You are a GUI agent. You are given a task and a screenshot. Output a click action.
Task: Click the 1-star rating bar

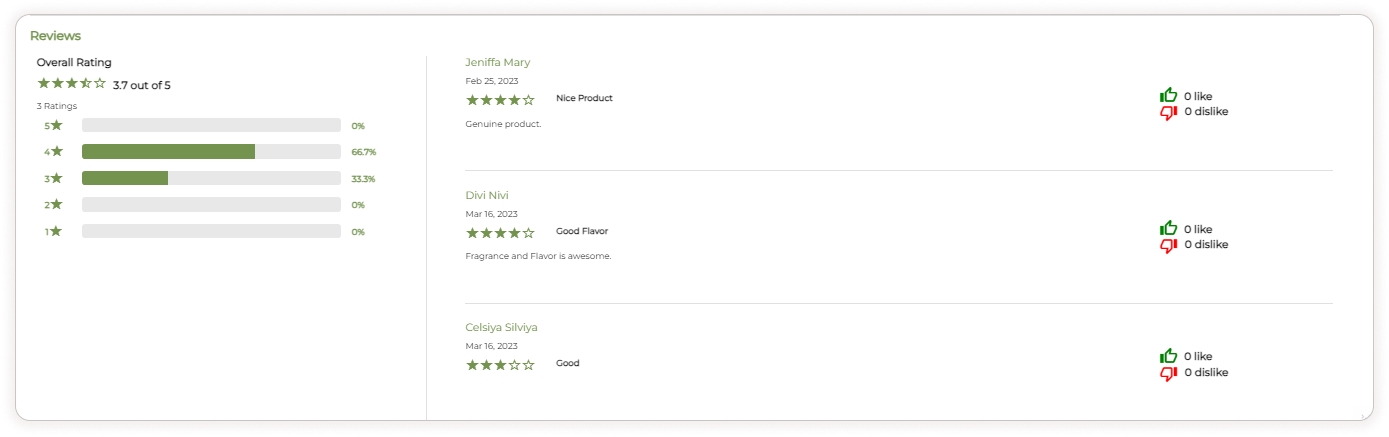point(211,231)
